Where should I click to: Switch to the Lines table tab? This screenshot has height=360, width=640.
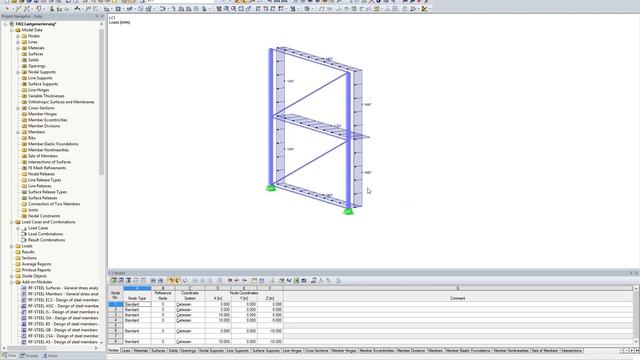tap(126, 351)
